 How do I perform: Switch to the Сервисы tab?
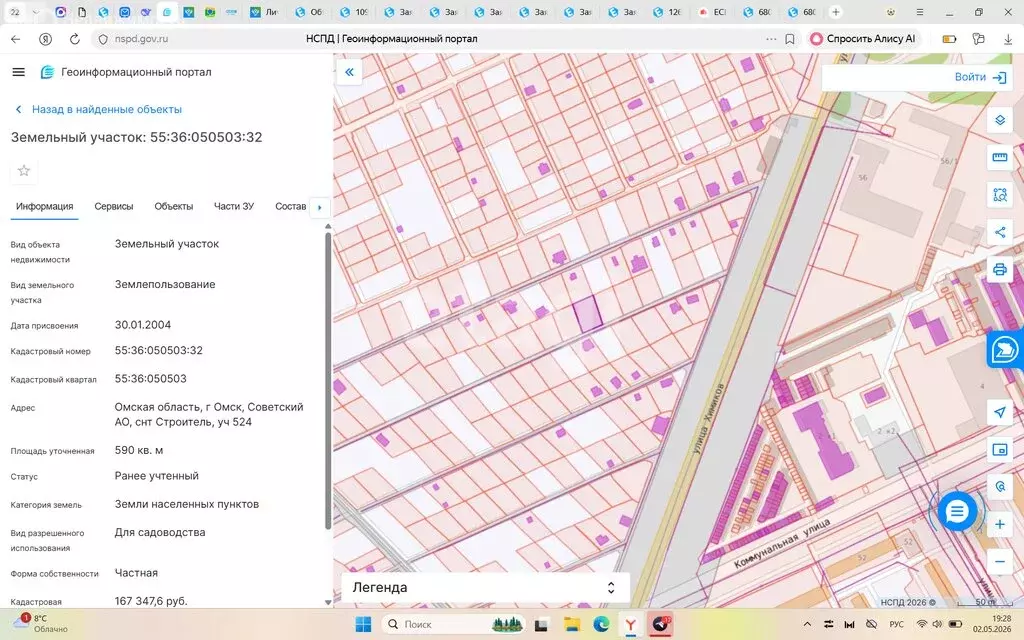(x=114, y=206)
